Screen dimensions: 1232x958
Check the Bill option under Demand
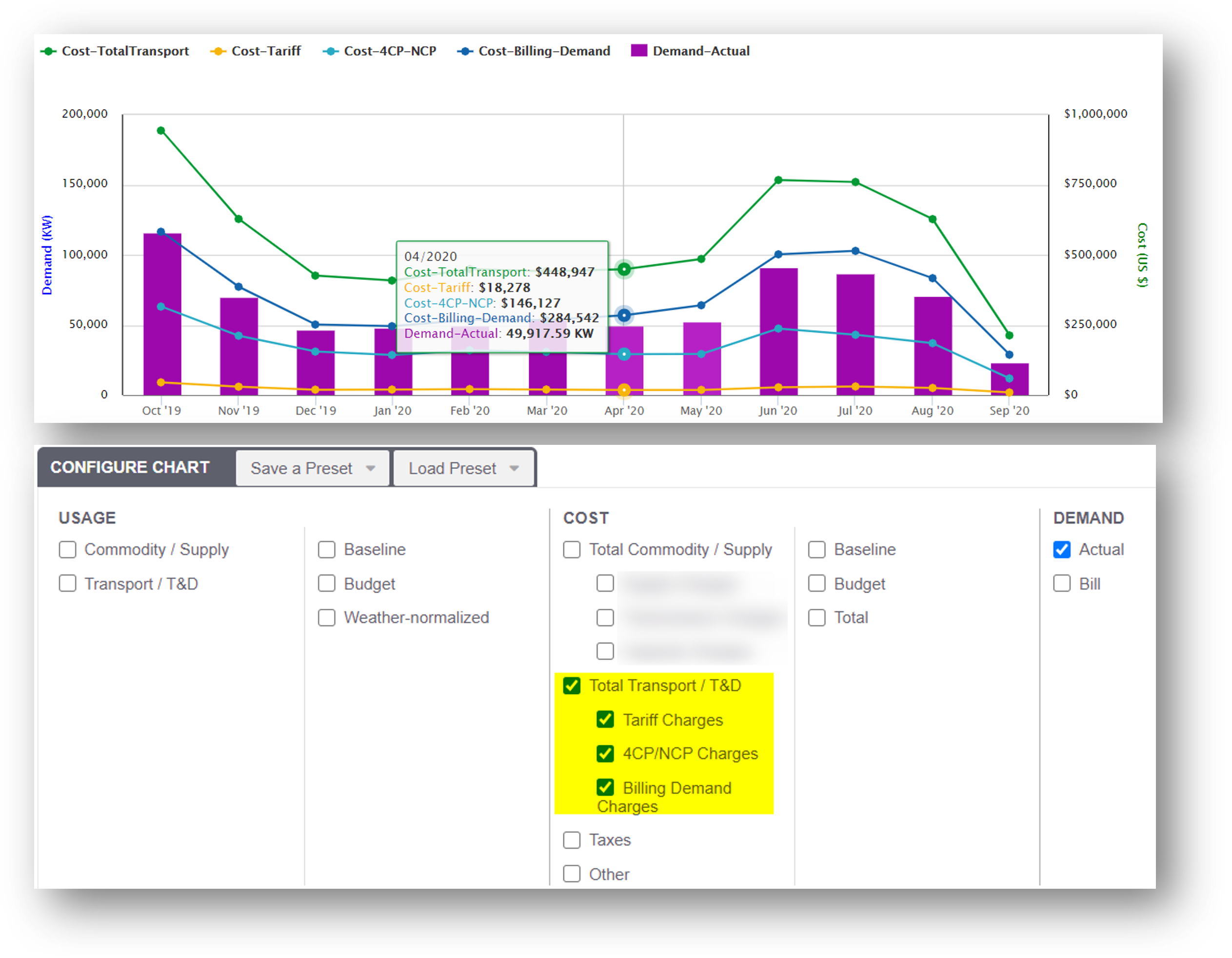[x=1062, y=583]
